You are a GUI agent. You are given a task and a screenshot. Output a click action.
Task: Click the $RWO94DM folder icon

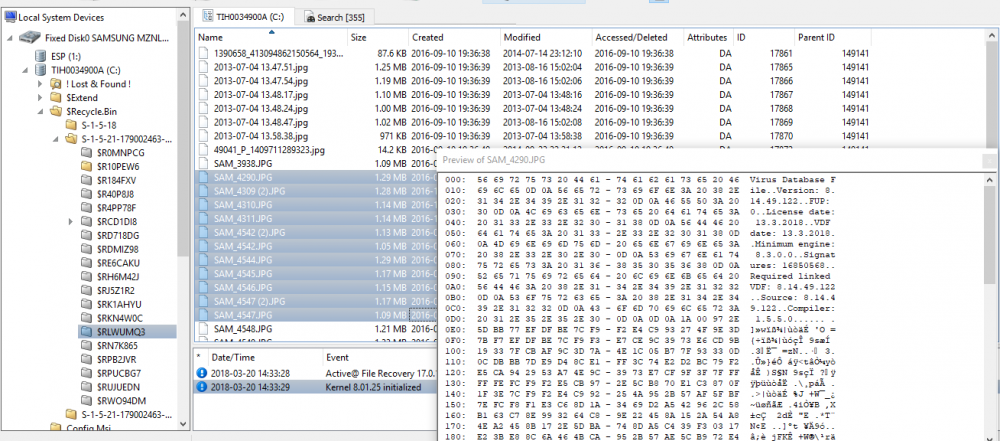tap(87, 401)
